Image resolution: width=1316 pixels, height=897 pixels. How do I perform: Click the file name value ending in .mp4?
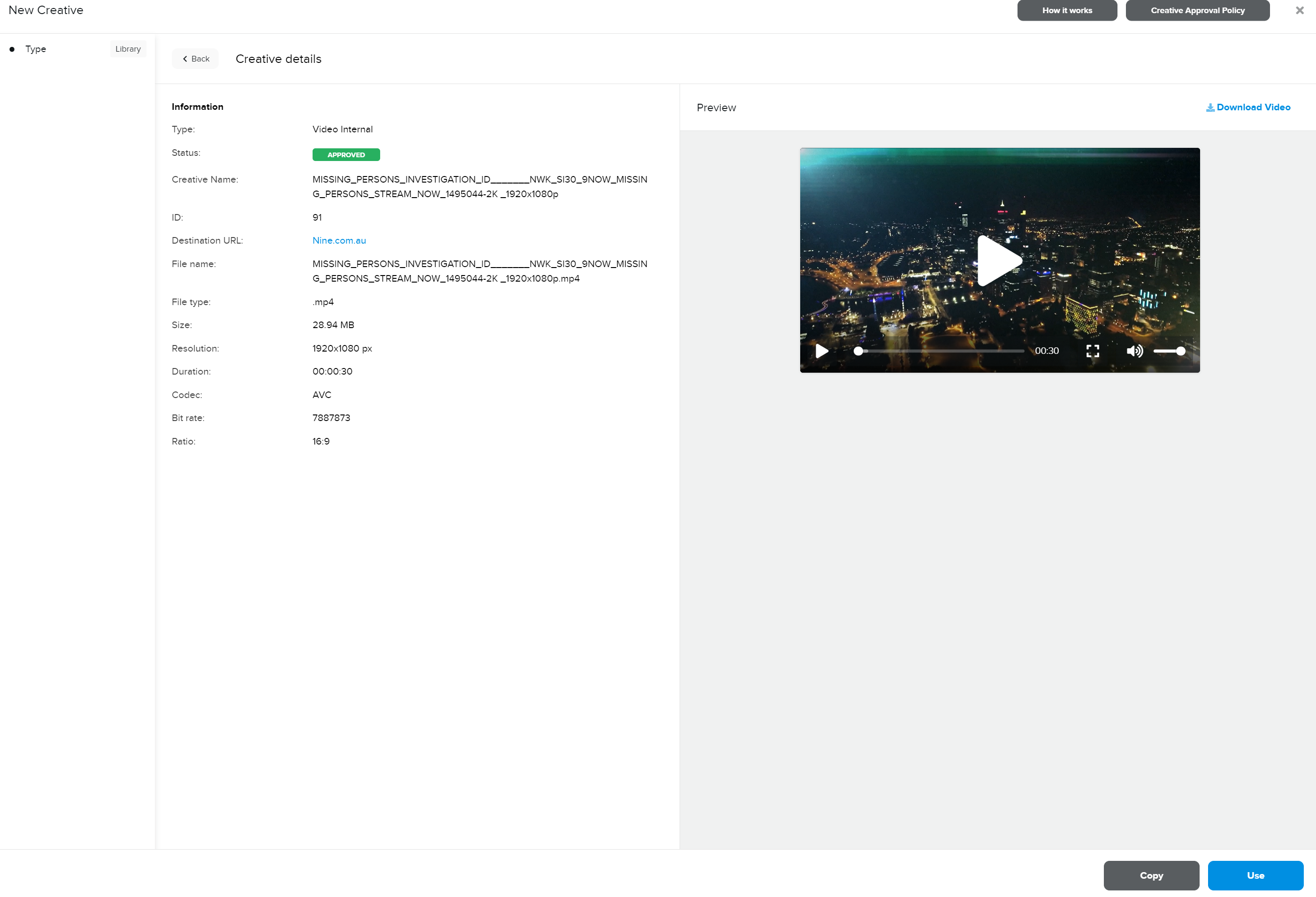(480, 271)
